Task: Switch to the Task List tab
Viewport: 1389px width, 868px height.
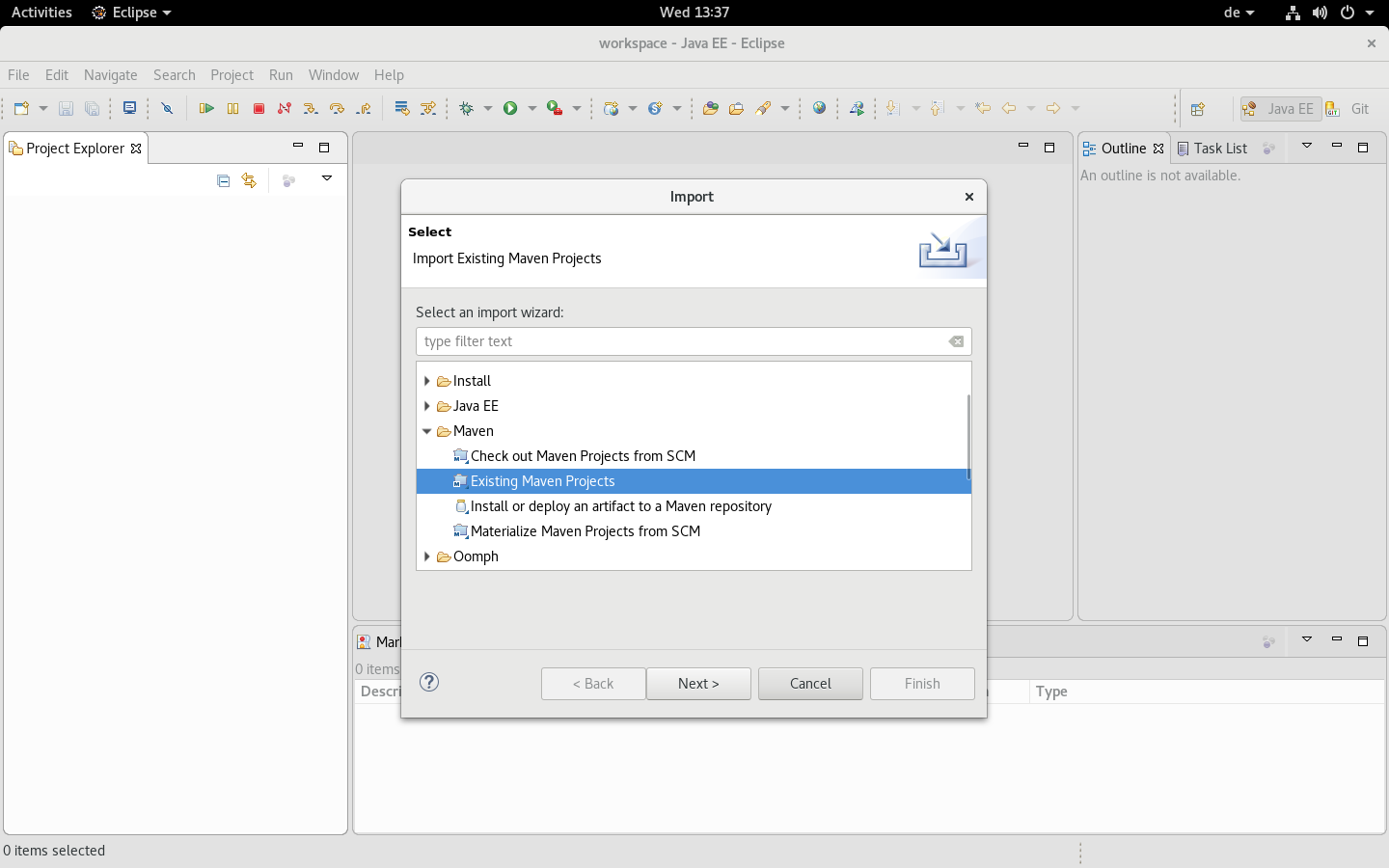Action: coord(1219,148)
